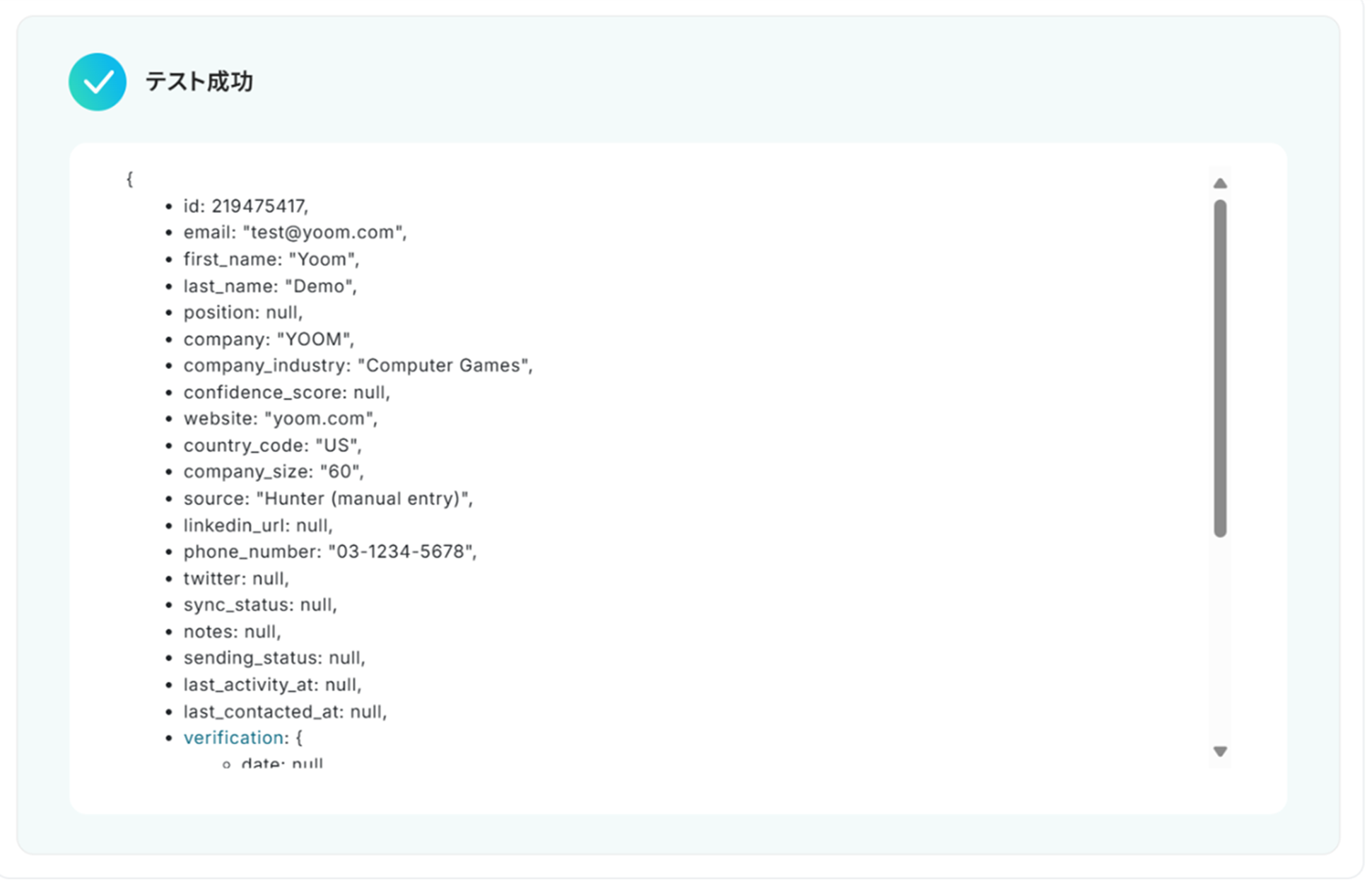Click the company_size 60 entry
The width and height of the screenshot is (1372, 880).
click(x=274, y=471)
